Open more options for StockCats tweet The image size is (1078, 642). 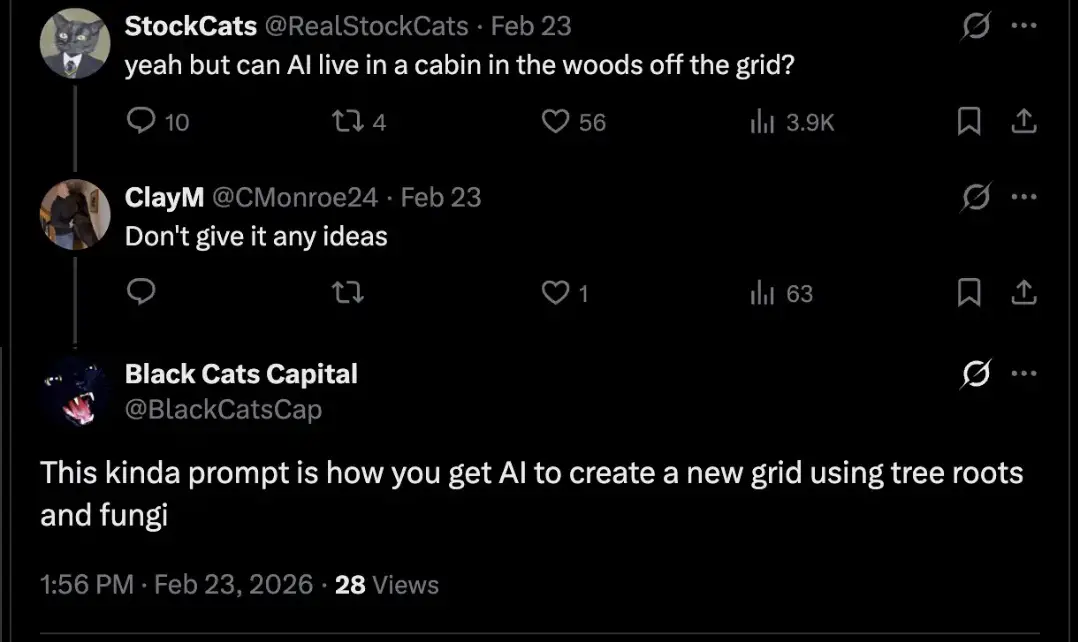tap(1023, 26)
